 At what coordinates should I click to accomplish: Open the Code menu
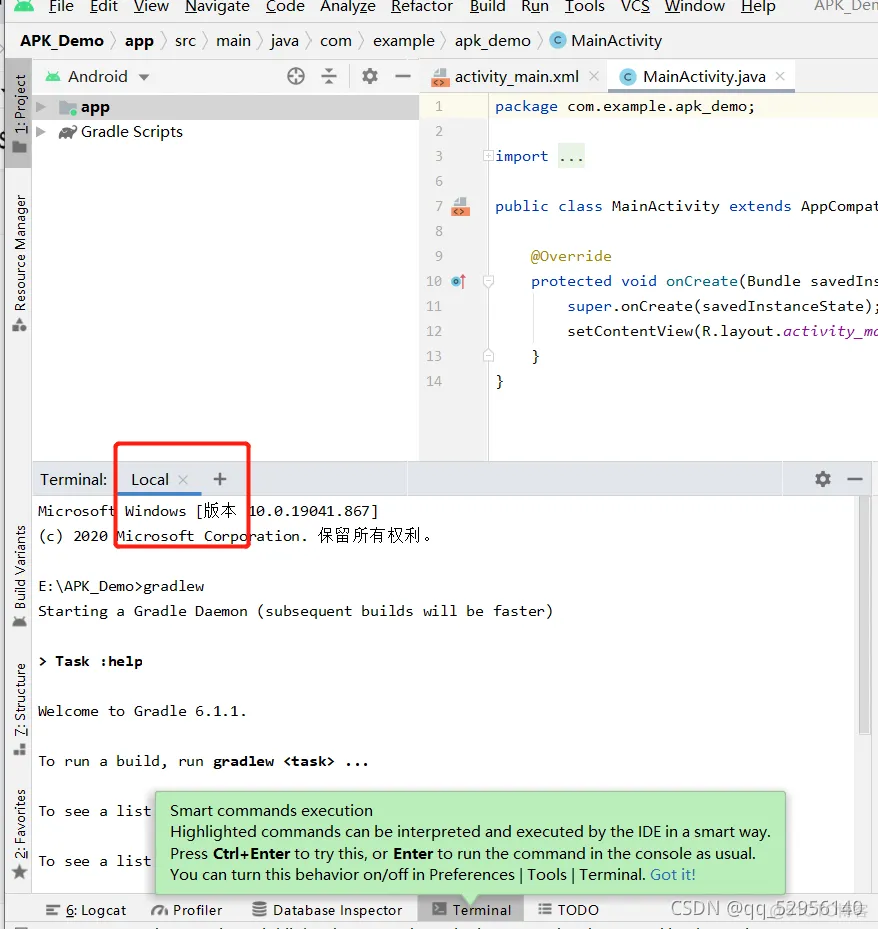click(x=285, y=7)
